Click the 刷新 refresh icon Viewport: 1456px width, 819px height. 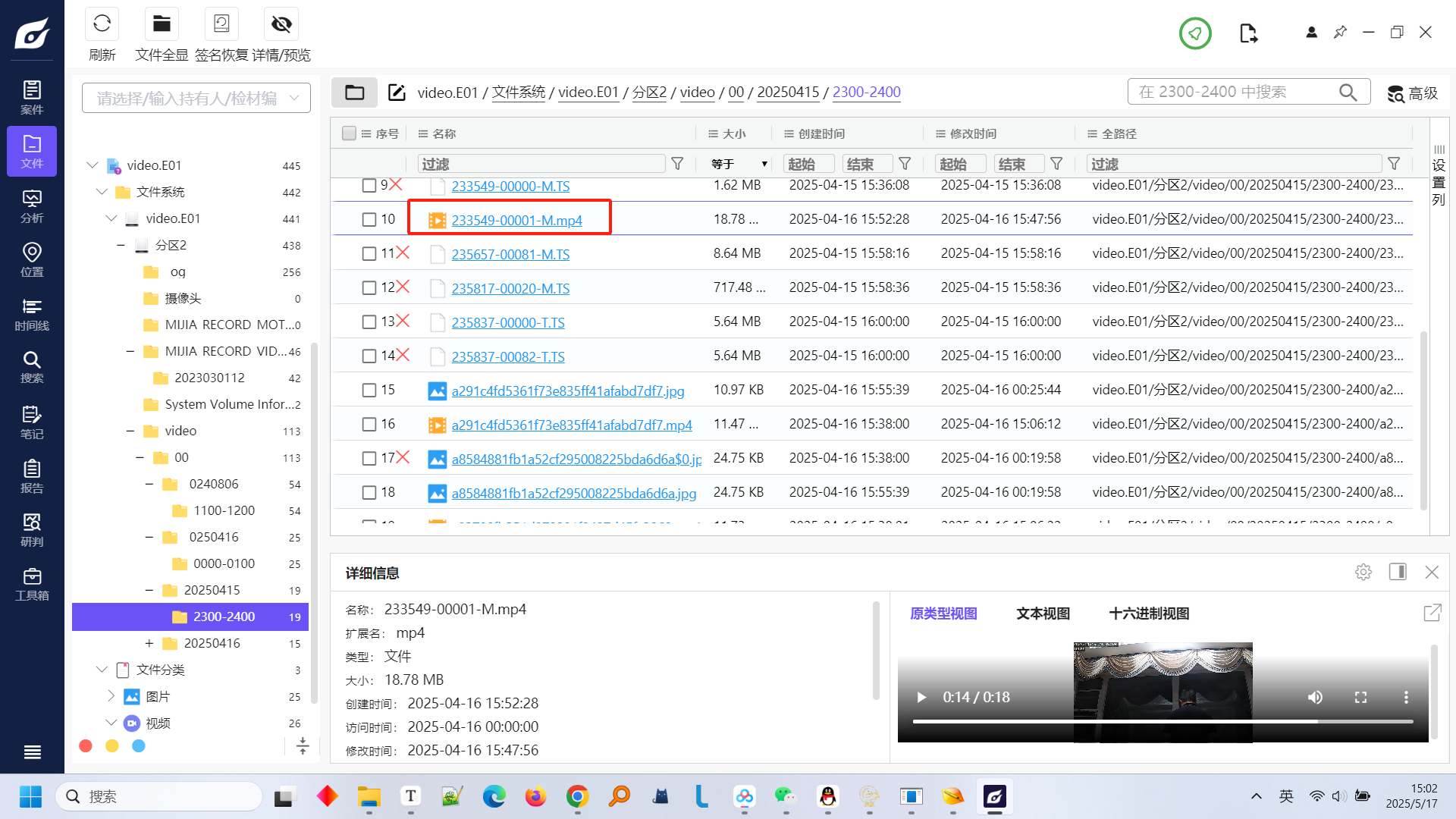pos(102,24)
